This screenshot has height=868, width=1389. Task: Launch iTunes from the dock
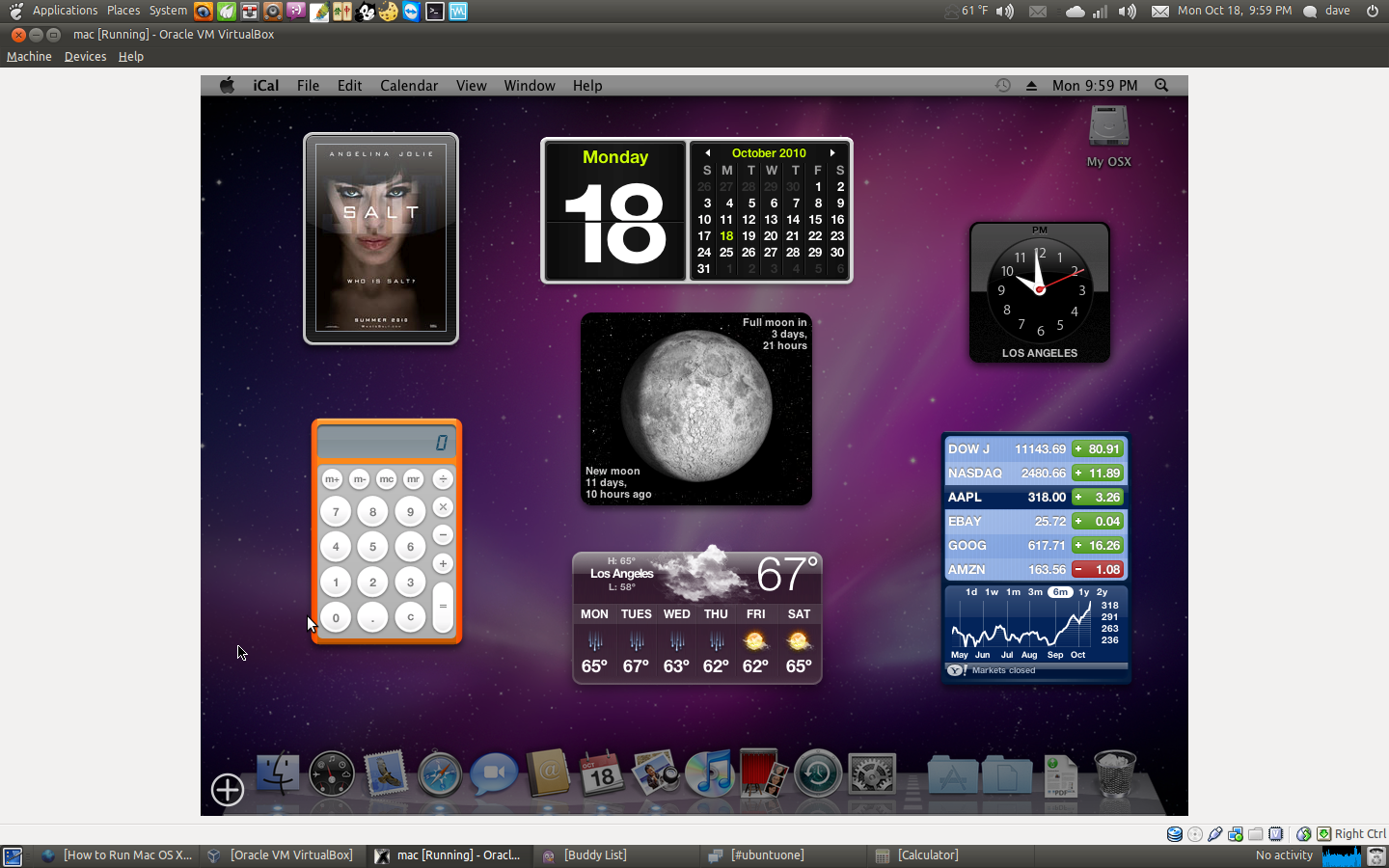709,773
